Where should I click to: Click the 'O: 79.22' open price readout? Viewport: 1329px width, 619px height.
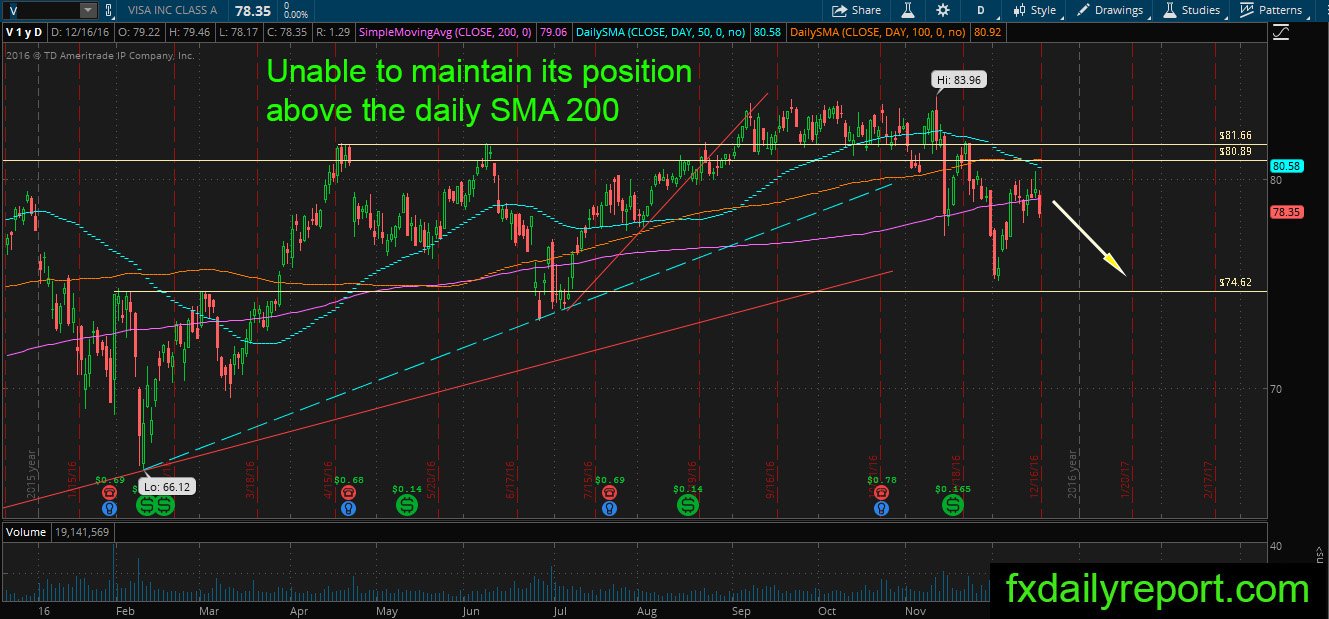pos(140,32)
